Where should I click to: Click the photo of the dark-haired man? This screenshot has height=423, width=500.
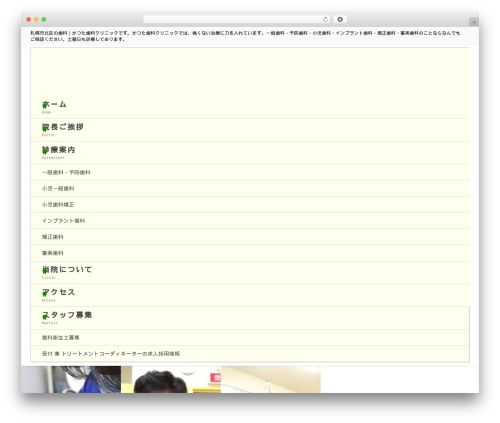coord(171,379)
